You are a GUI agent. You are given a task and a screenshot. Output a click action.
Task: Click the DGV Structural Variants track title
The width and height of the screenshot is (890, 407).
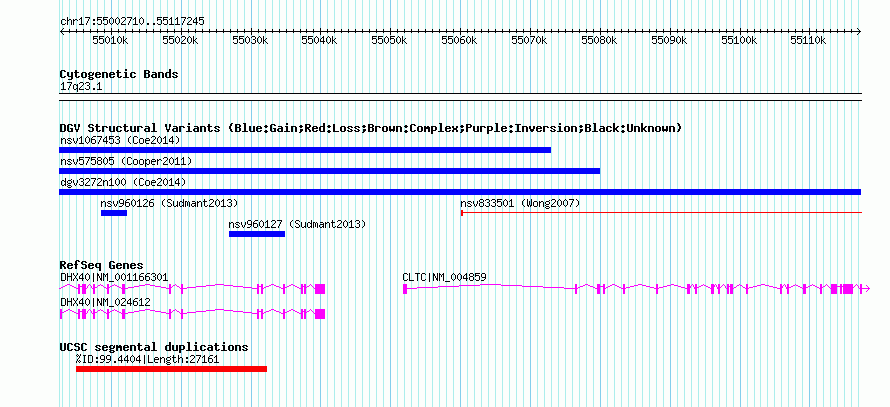tap(371, 128)
